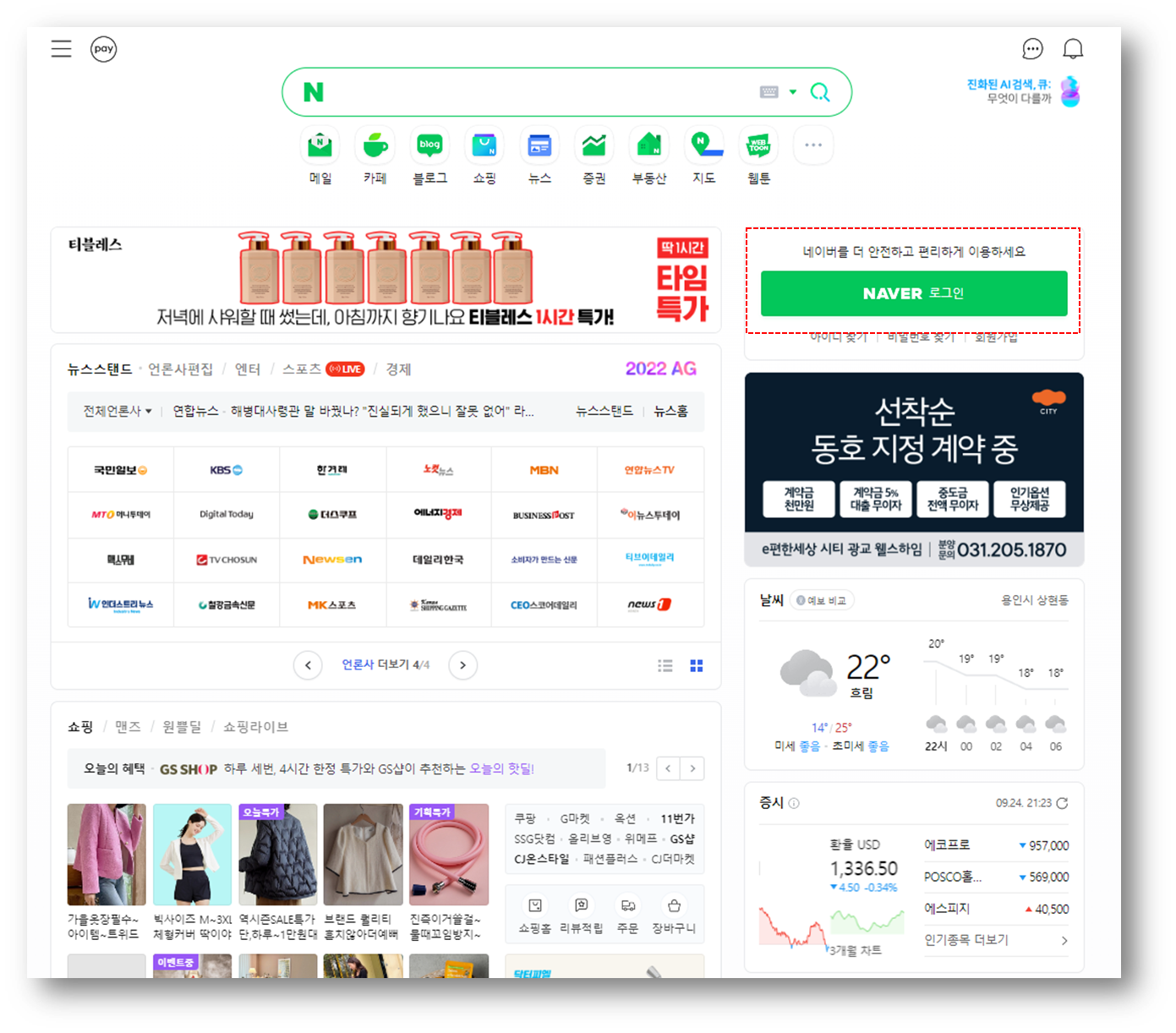Select the 엔터 tab
This screenshot has width=1176, height=1033.
[x=248, y=369]
